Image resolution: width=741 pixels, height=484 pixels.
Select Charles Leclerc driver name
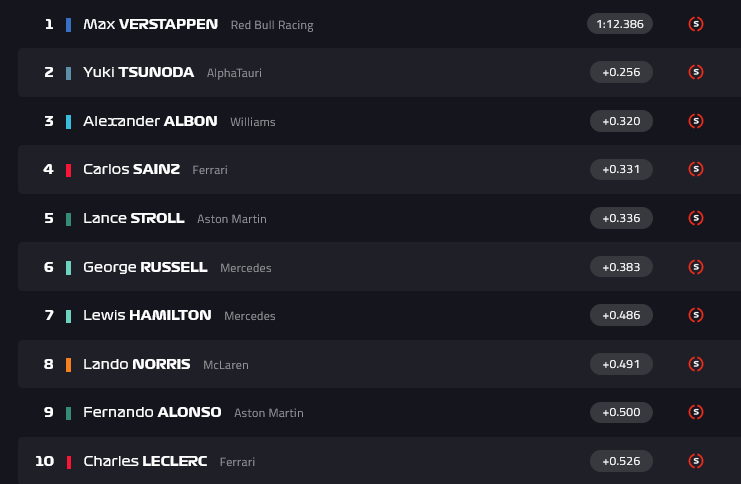145,461
